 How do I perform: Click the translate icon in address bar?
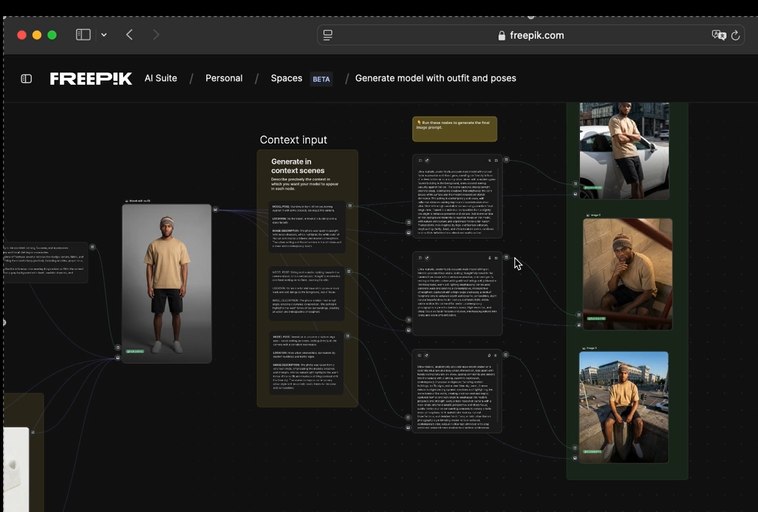pyautogui.click(x=718, y=35)
